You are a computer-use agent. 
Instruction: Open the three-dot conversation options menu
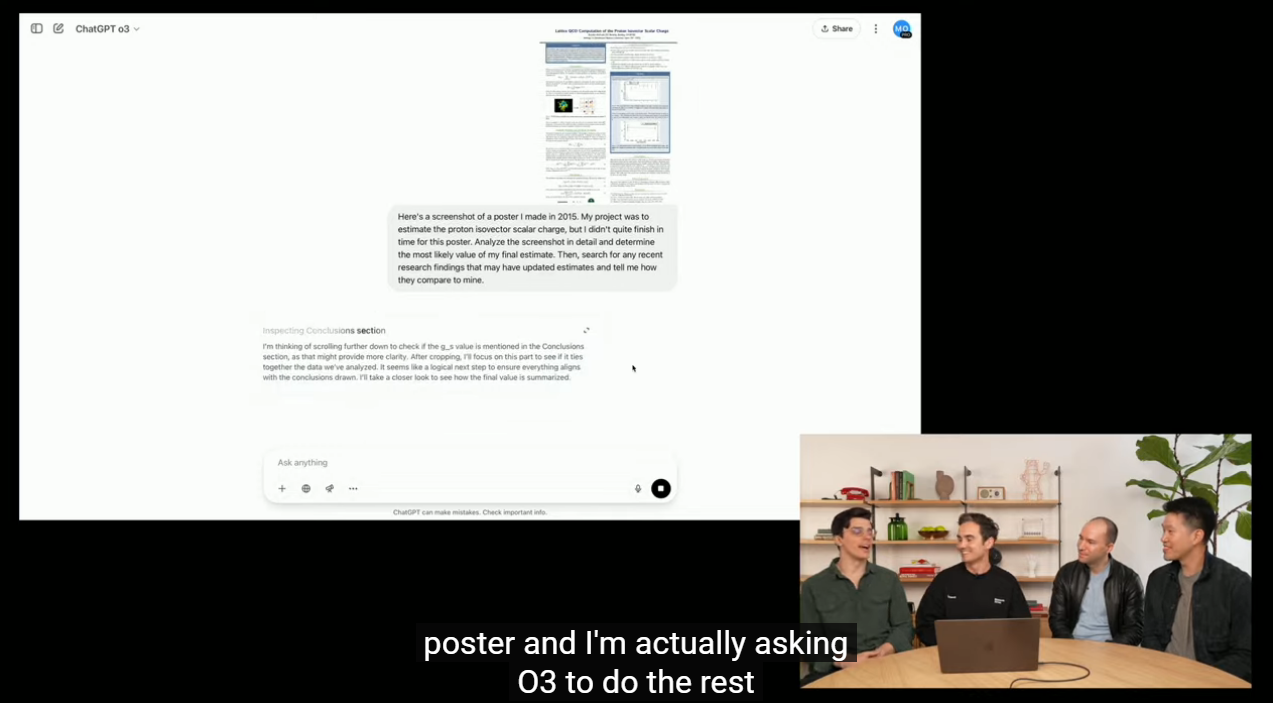[876, 28]
